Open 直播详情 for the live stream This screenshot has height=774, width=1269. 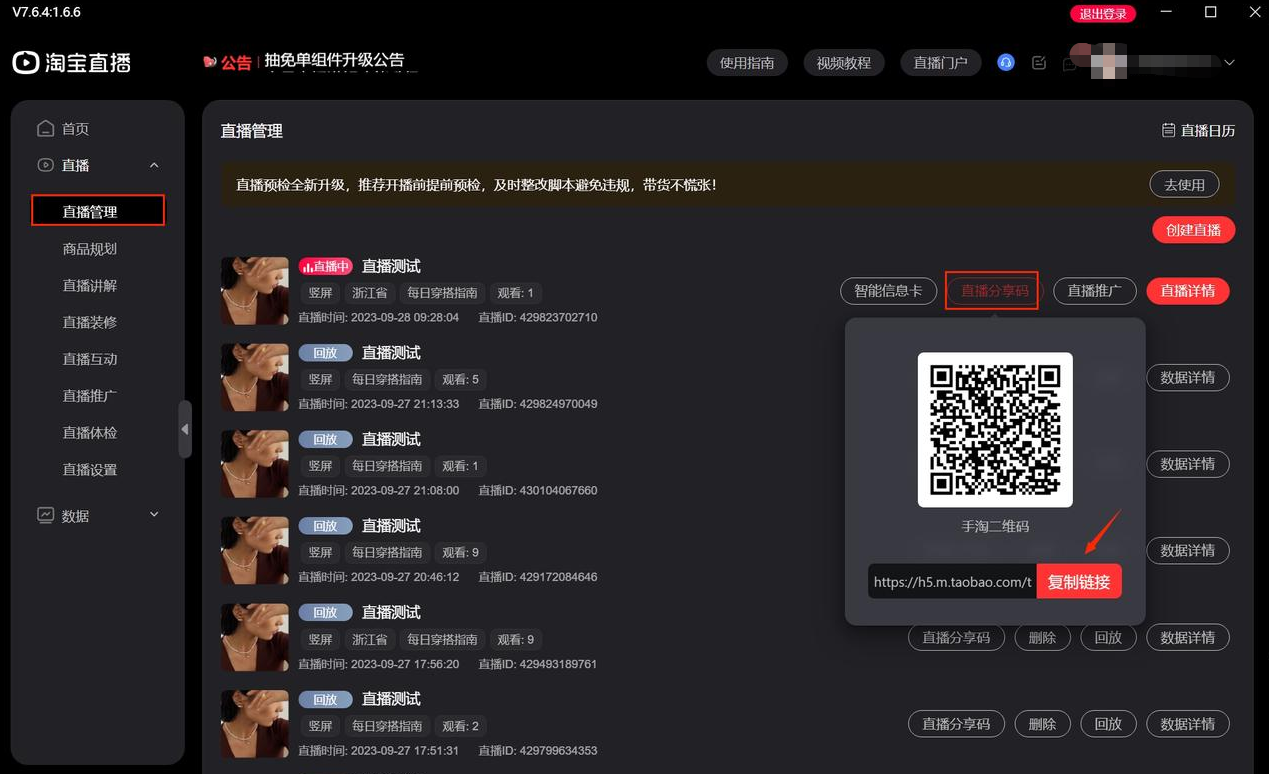(1188, 291)
